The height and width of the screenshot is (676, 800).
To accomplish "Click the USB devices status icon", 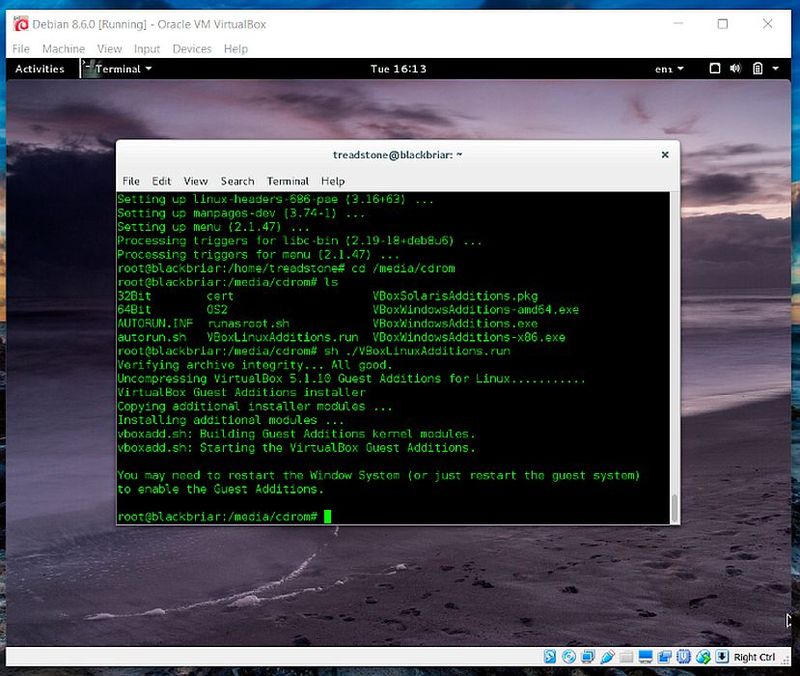I will point(607,657).
